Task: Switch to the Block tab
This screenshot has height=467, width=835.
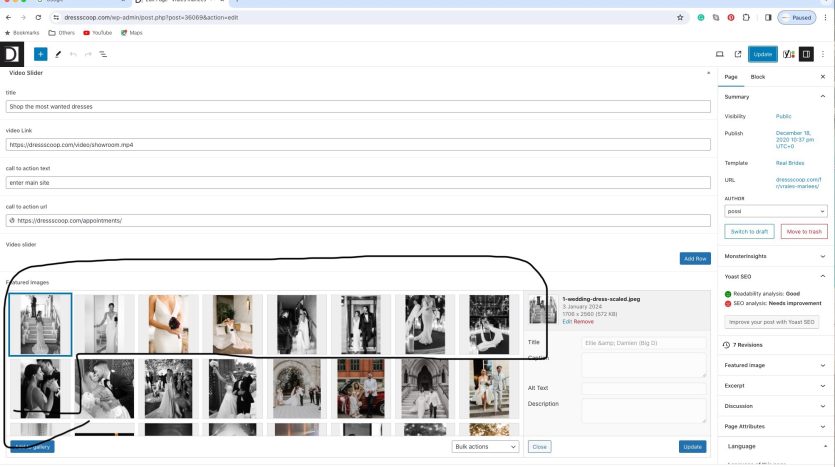Action: tap(757, 77)
